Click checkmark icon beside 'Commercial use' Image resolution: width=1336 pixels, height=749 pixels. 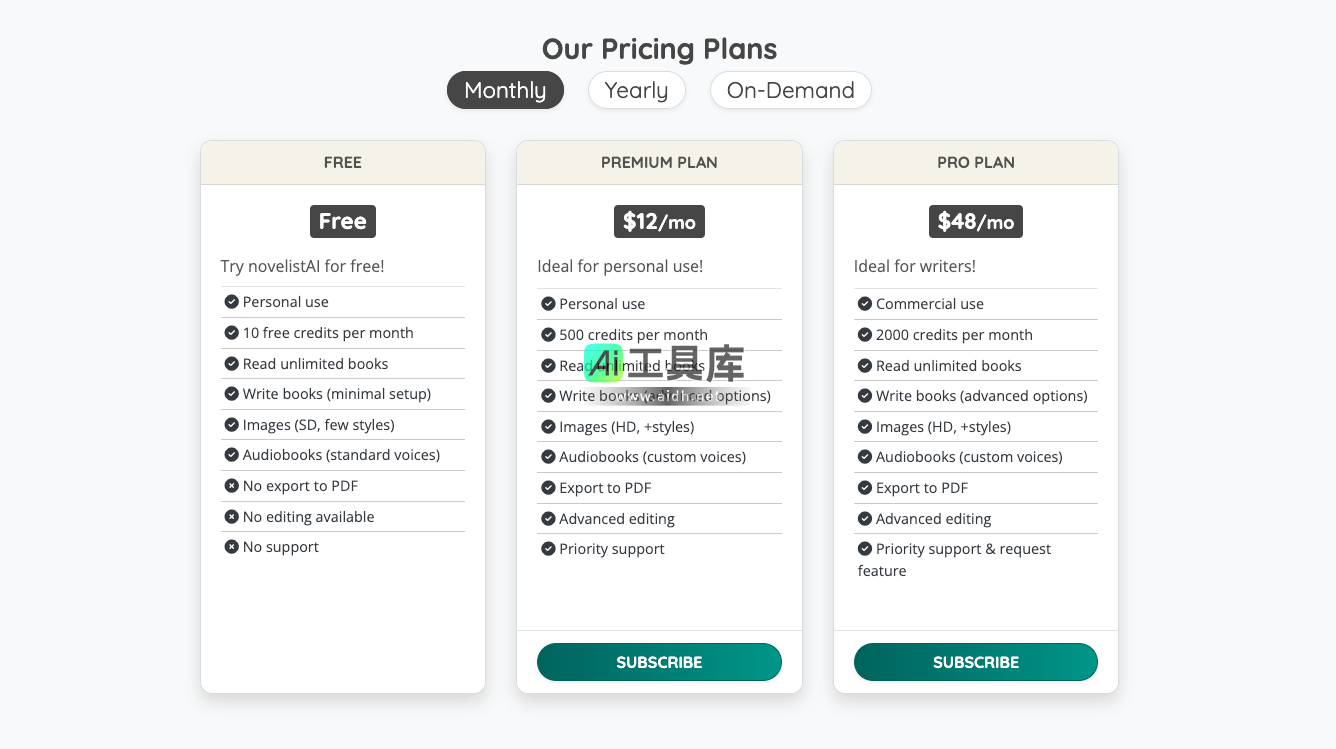click(865, 304)
